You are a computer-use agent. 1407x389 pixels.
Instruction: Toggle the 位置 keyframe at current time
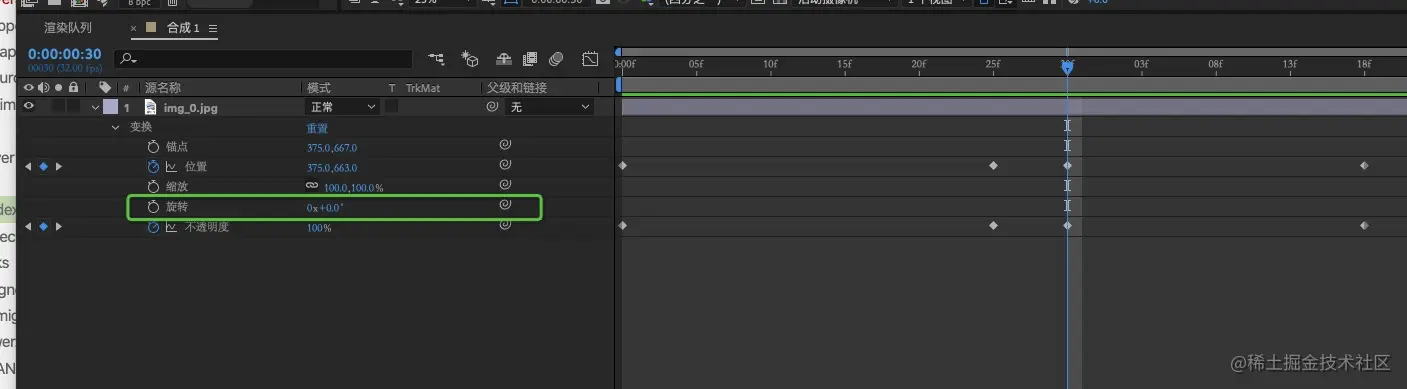tap(43, 167)
